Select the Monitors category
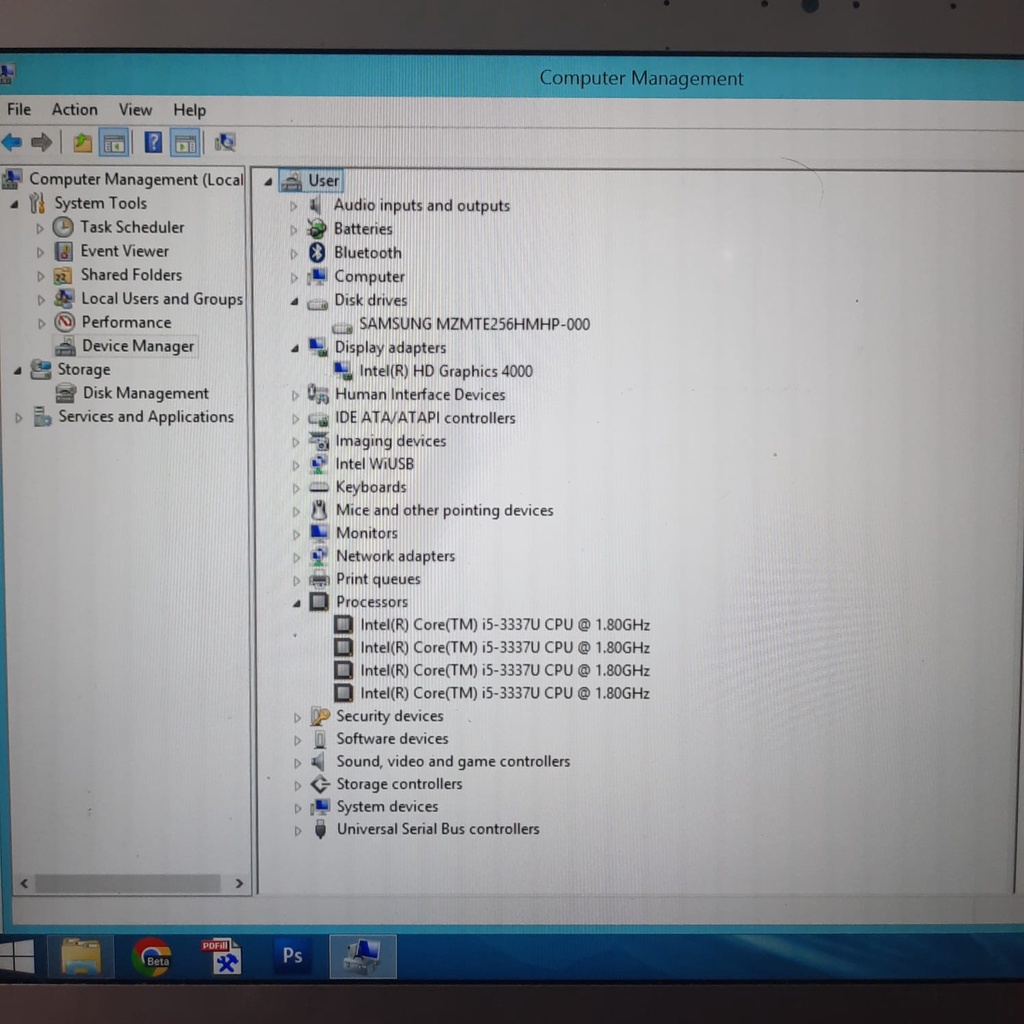This screenshot has height=1024, width=1024. click(366, 534)
